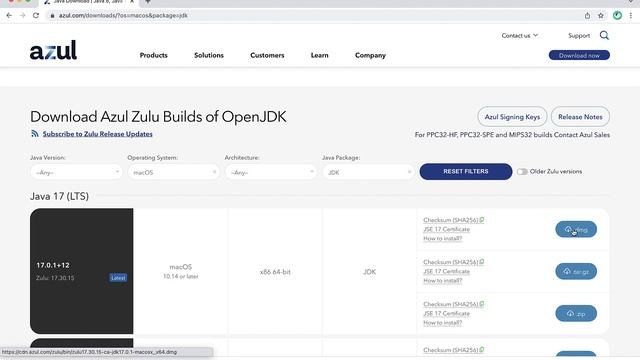Open the green extension icon

(x=618, y=16)
